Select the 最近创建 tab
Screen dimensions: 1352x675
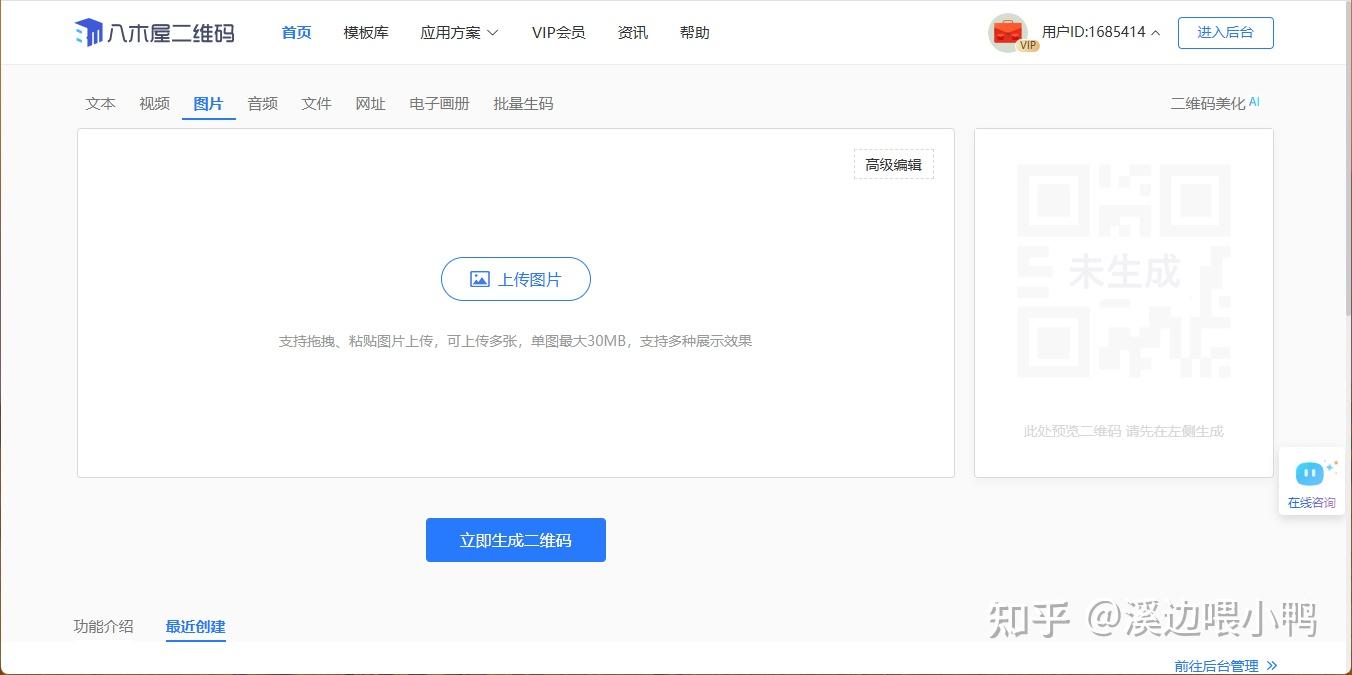tap(196, 626)
